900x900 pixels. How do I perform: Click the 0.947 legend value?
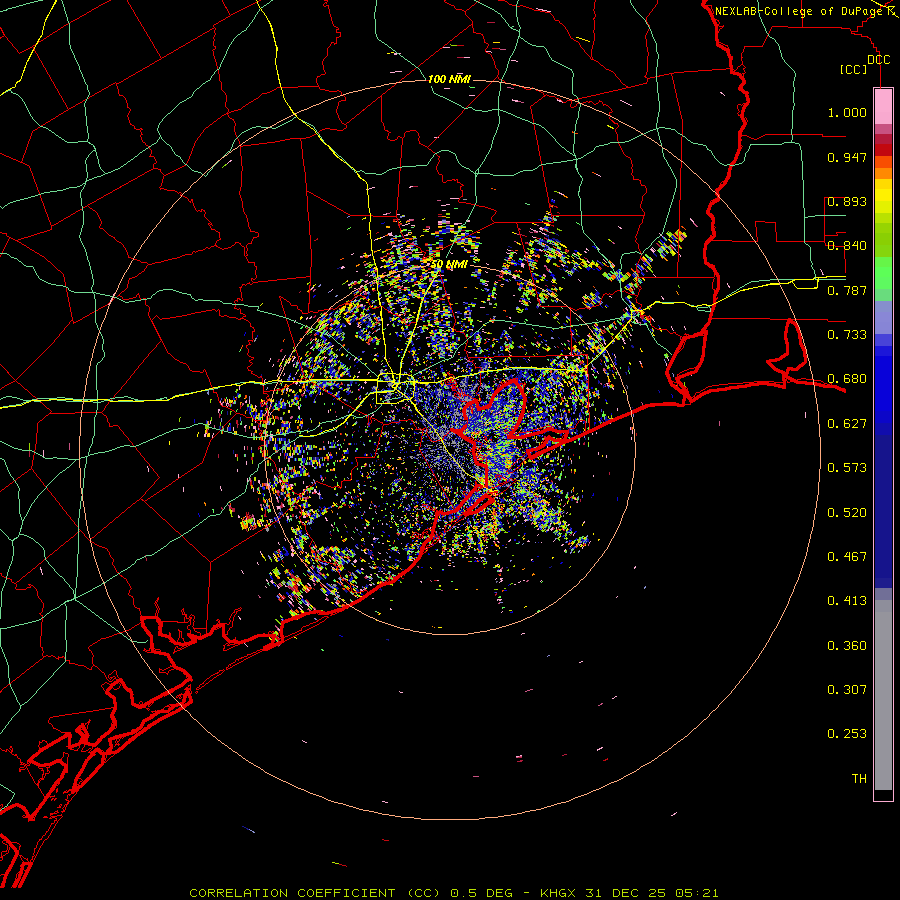[847, 157]
